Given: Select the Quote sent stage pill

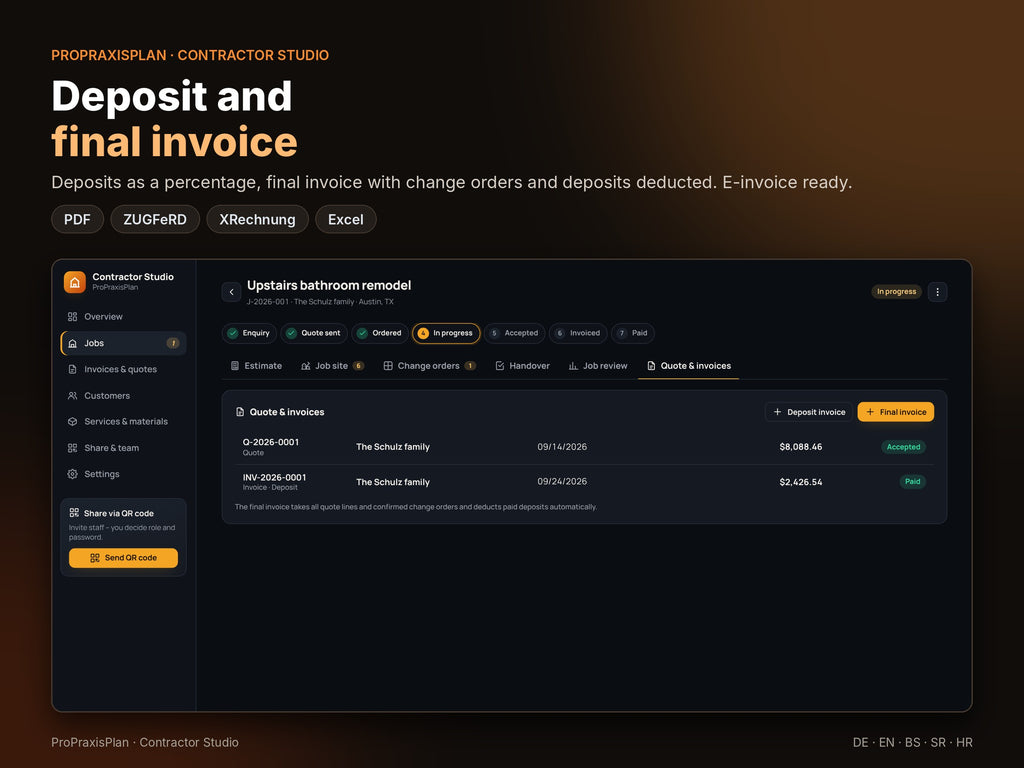Looking at the screenshot, I should click(314, 333).
